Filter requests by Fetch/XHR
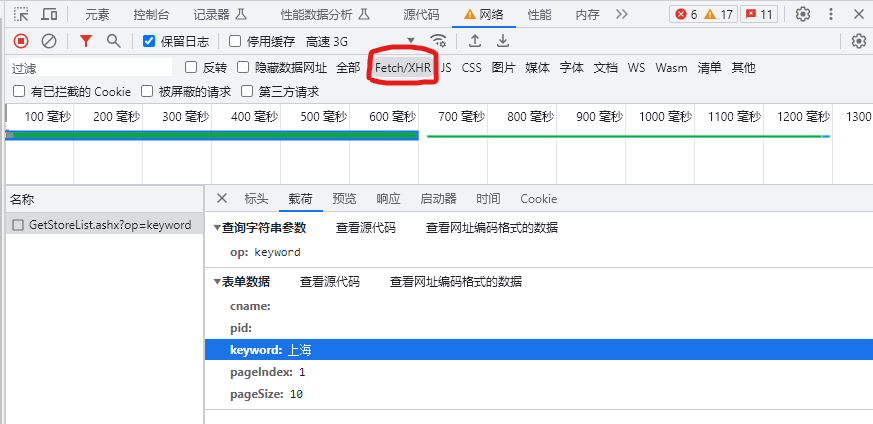873x424 pixels. coord(403,68)
